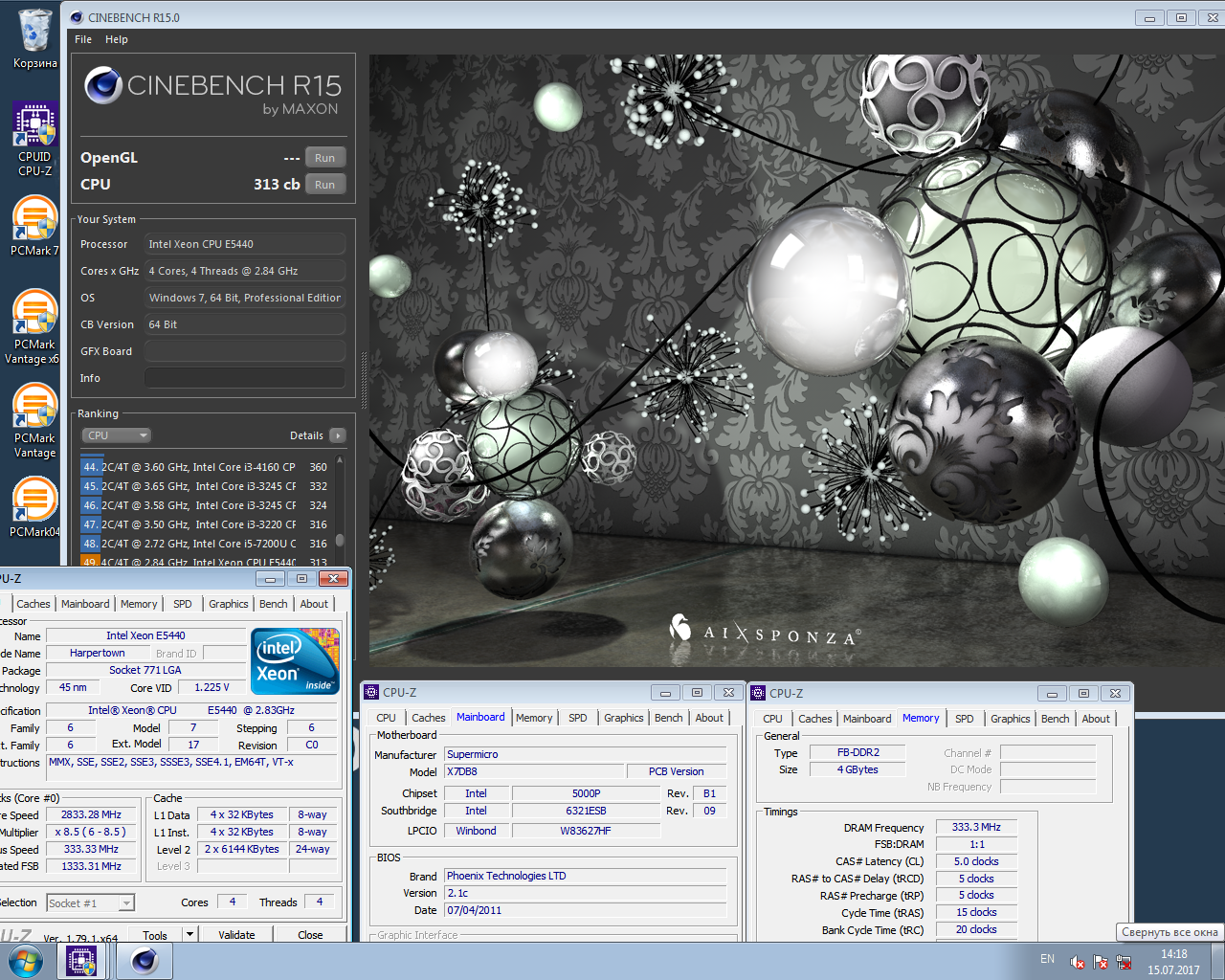
Task: Click the DRAM Frequency 333.3 MHz value
Action: 976,827
